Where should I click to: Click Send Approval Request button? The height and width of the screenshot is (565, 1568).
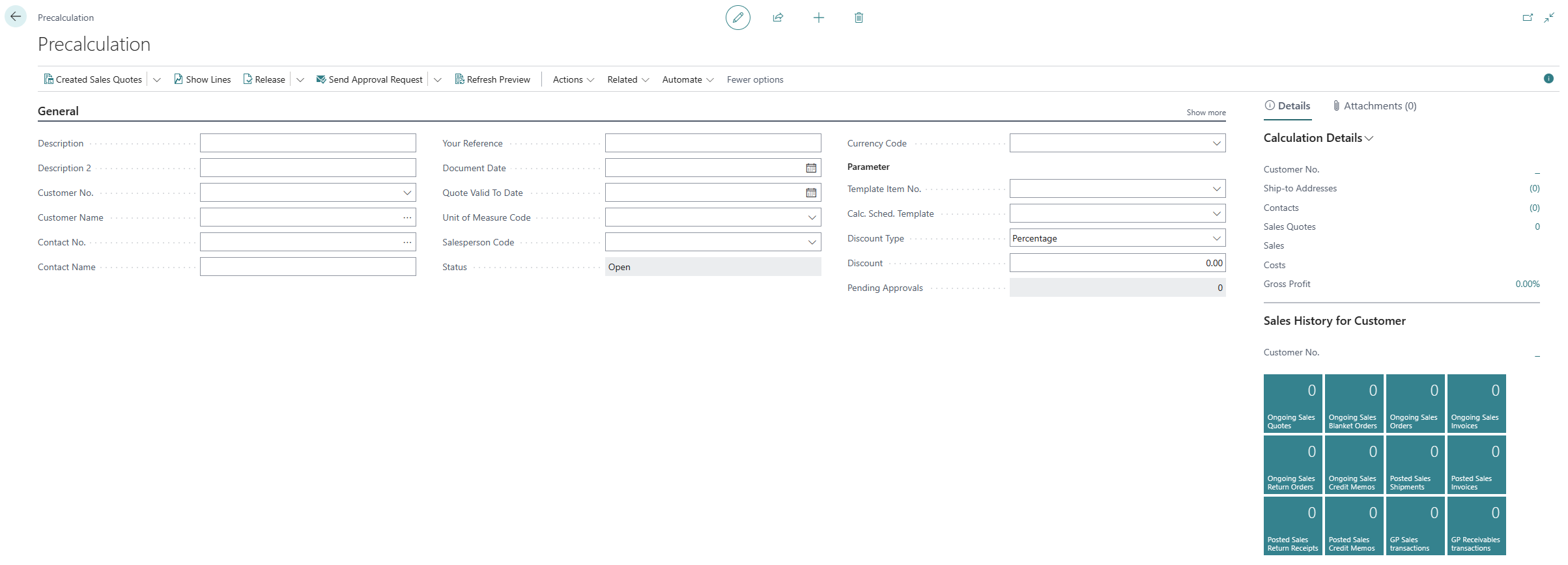click(369, 79)
